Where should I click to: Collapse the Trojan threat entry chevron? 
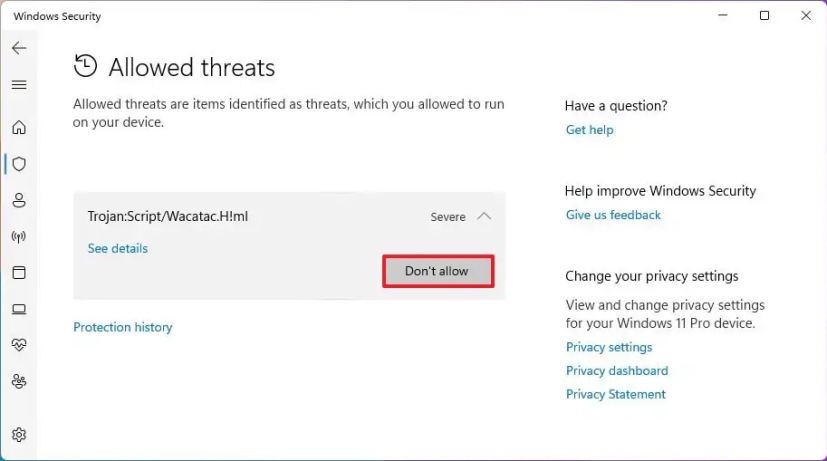click(484, 216)
